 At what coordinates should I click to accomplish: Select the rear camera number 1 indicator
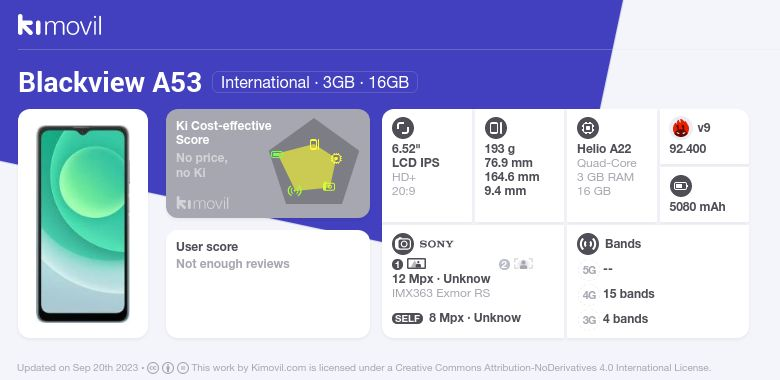coord(397,265)
